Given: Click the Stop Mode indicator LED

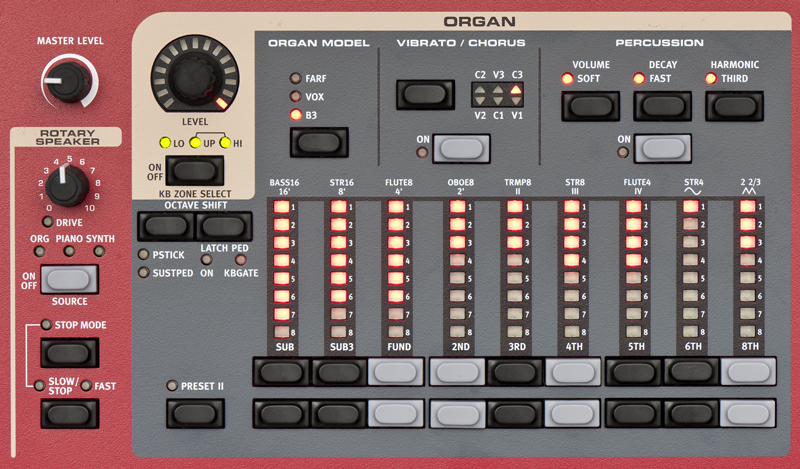Looking at the screenshot, I should (x=46, y=325).
